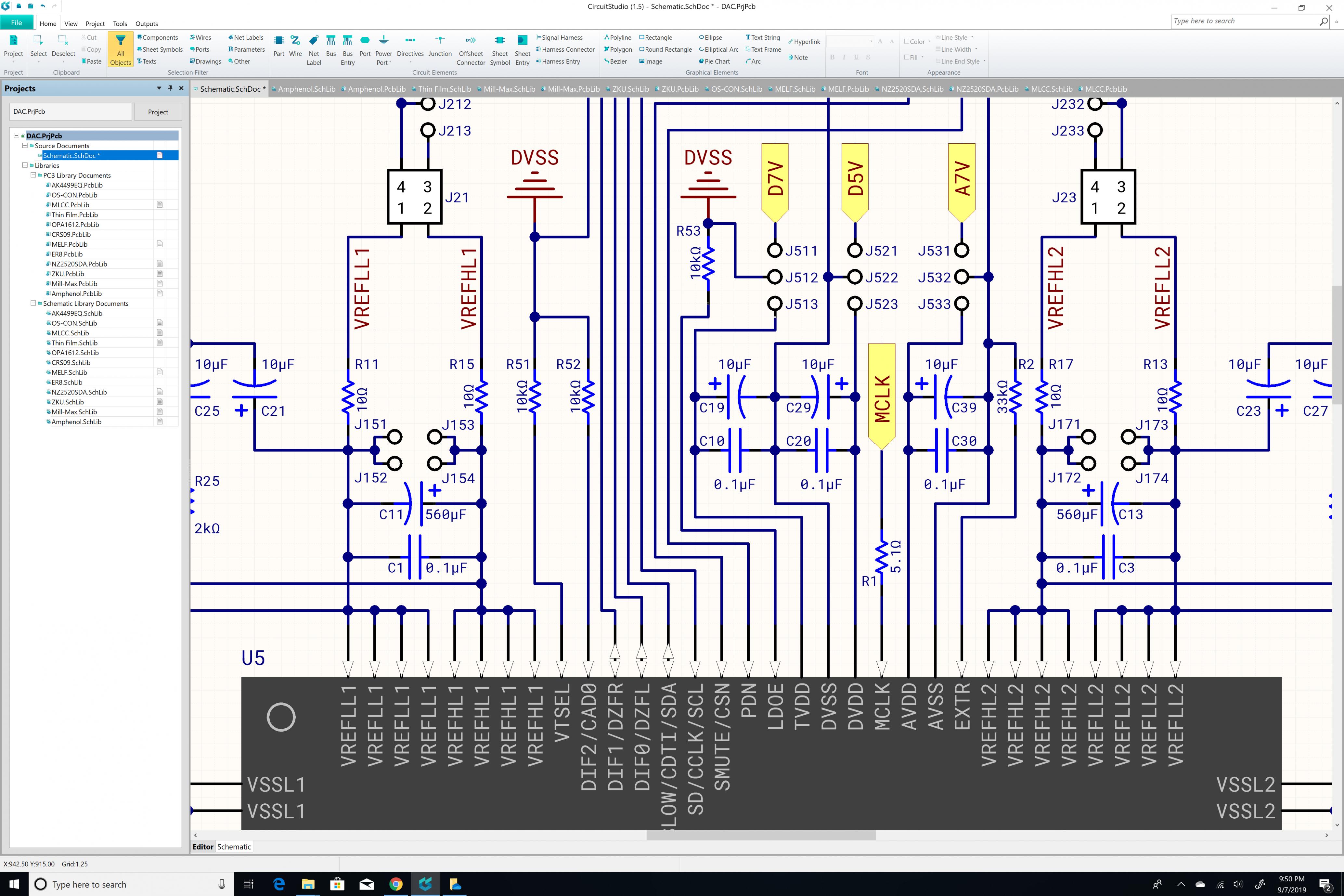This screenshot has width=1344, height=896.
Task: Toggle Ports selection filter
Action: (199, 50)
